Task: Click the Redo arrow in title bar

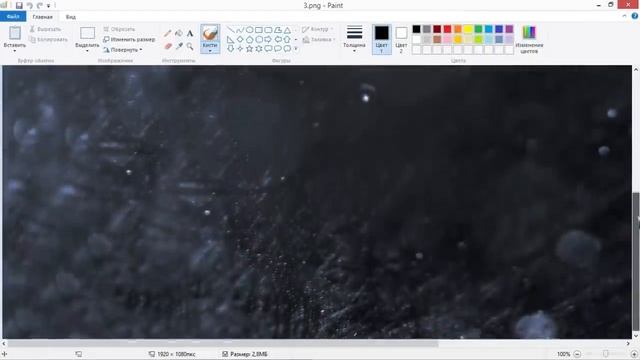Action: click(x=40, y=5)
